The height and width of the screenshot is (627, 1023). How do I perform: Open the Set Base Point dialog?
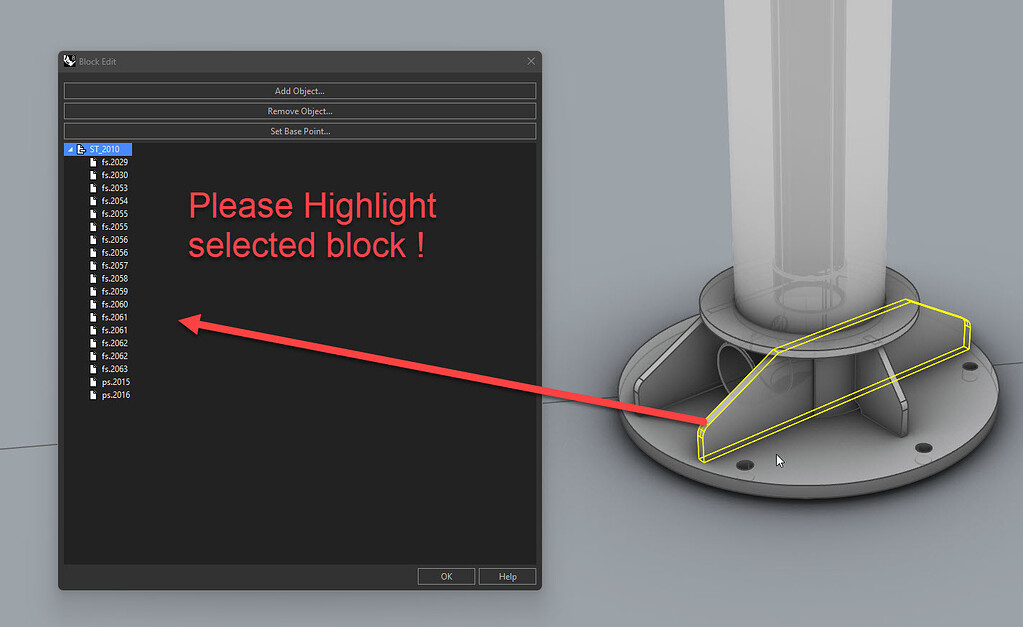(x=300, y=130)
